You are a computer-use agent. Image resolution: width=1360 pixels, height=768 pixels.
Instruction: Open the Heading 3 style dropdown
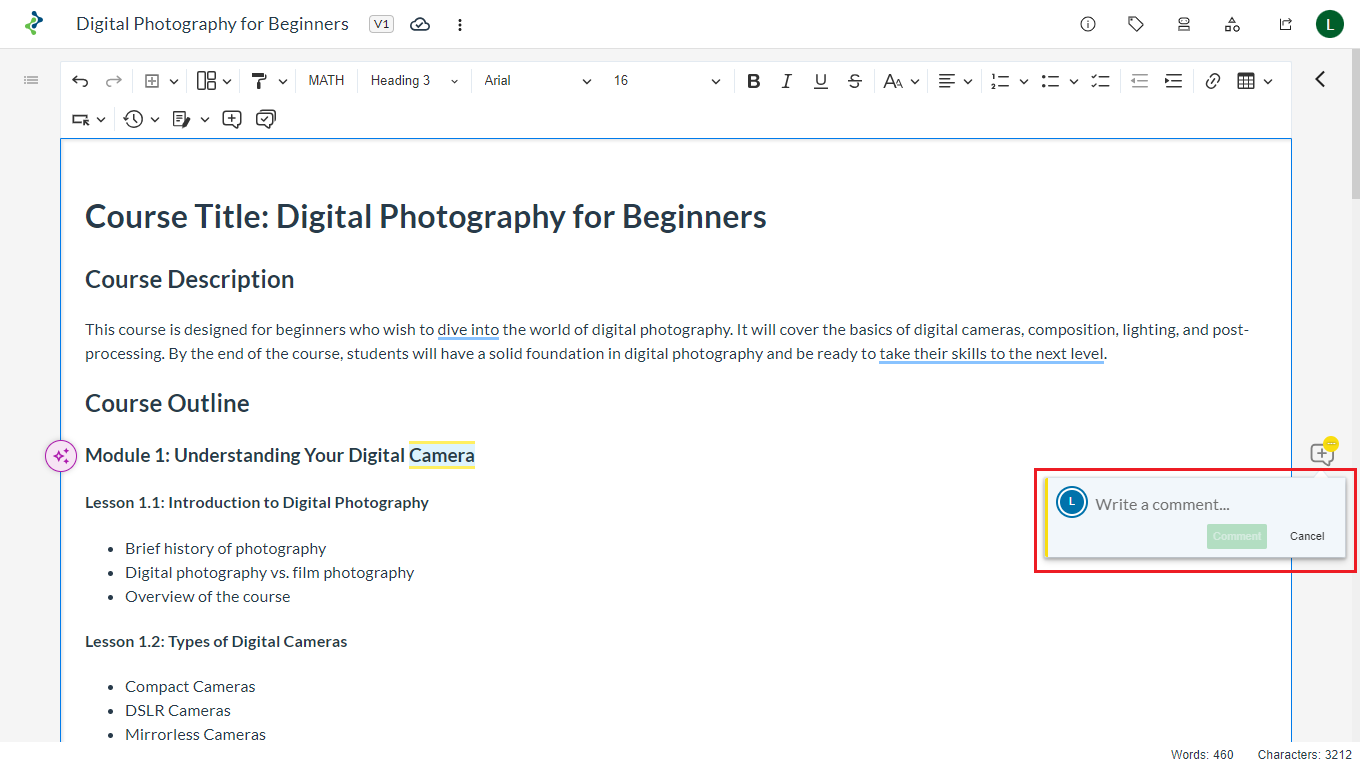click(x=413, y=81)
